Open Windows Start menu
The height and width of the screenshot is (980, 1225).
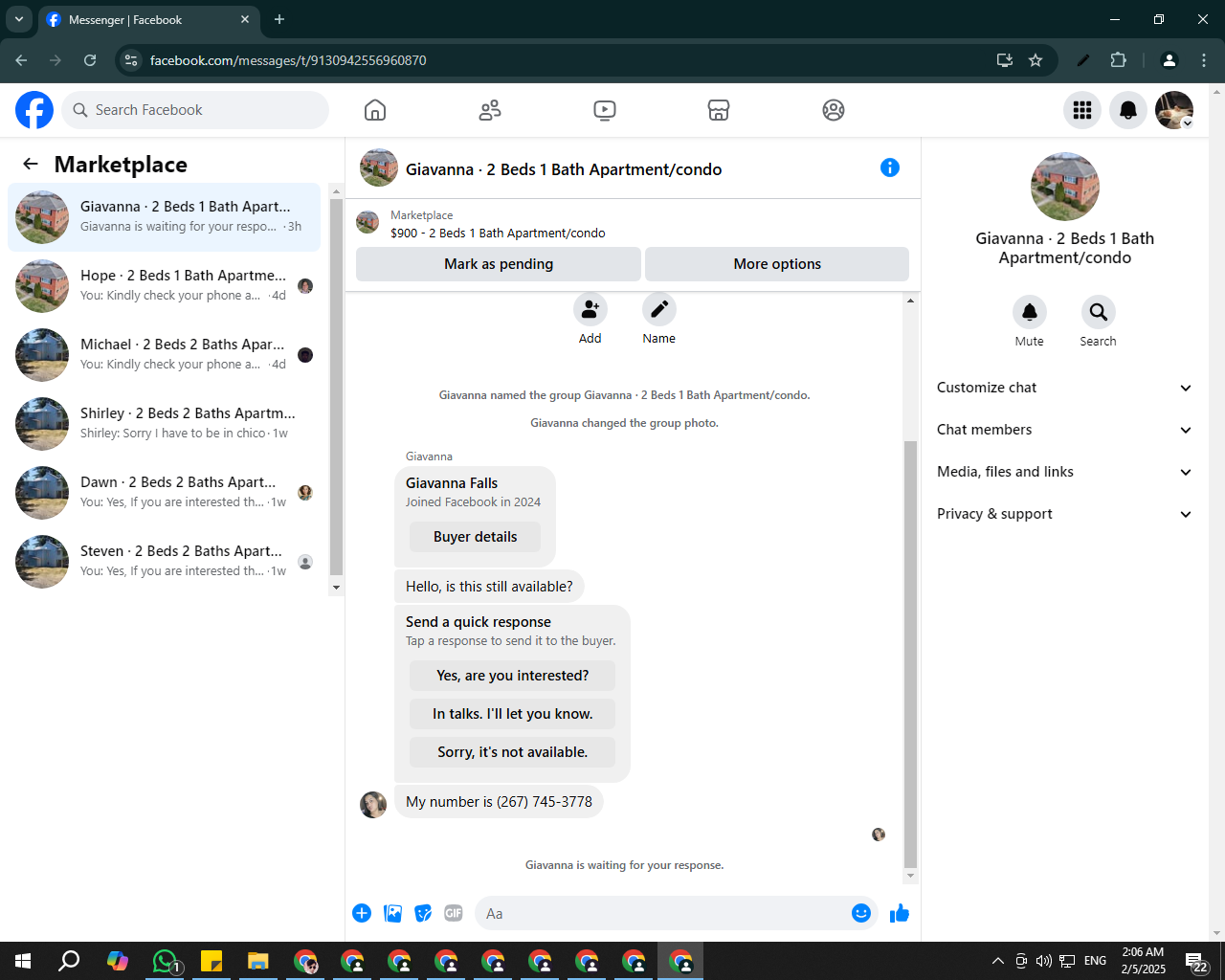pyautogui.click(x=23, y=961)
